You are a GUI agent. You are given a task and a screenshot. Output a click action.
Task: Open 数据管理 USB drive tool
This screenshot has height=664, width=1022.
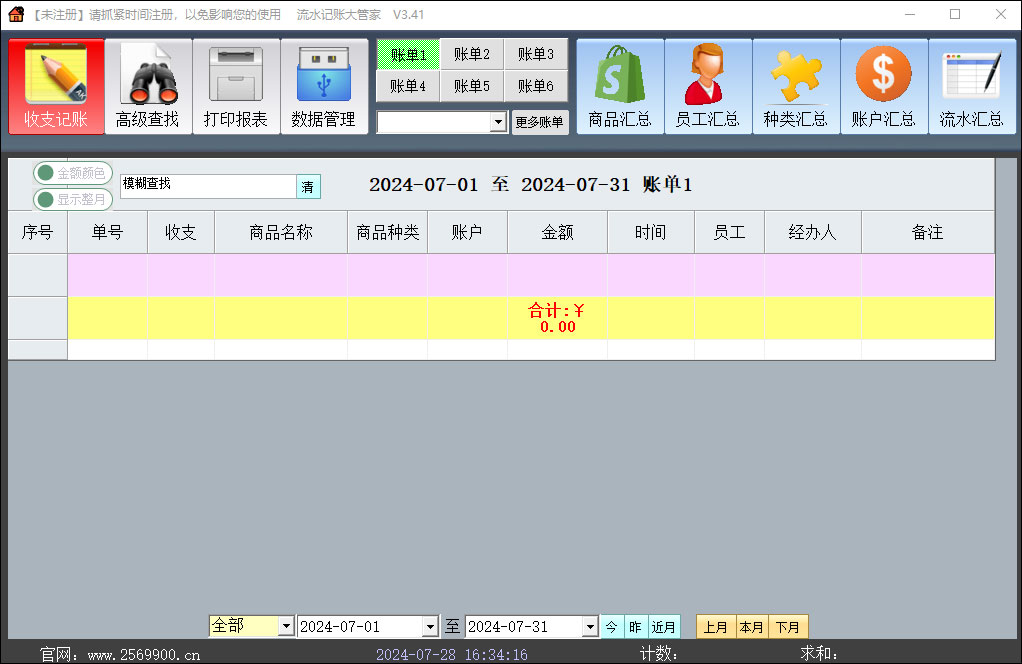(324, 87)
